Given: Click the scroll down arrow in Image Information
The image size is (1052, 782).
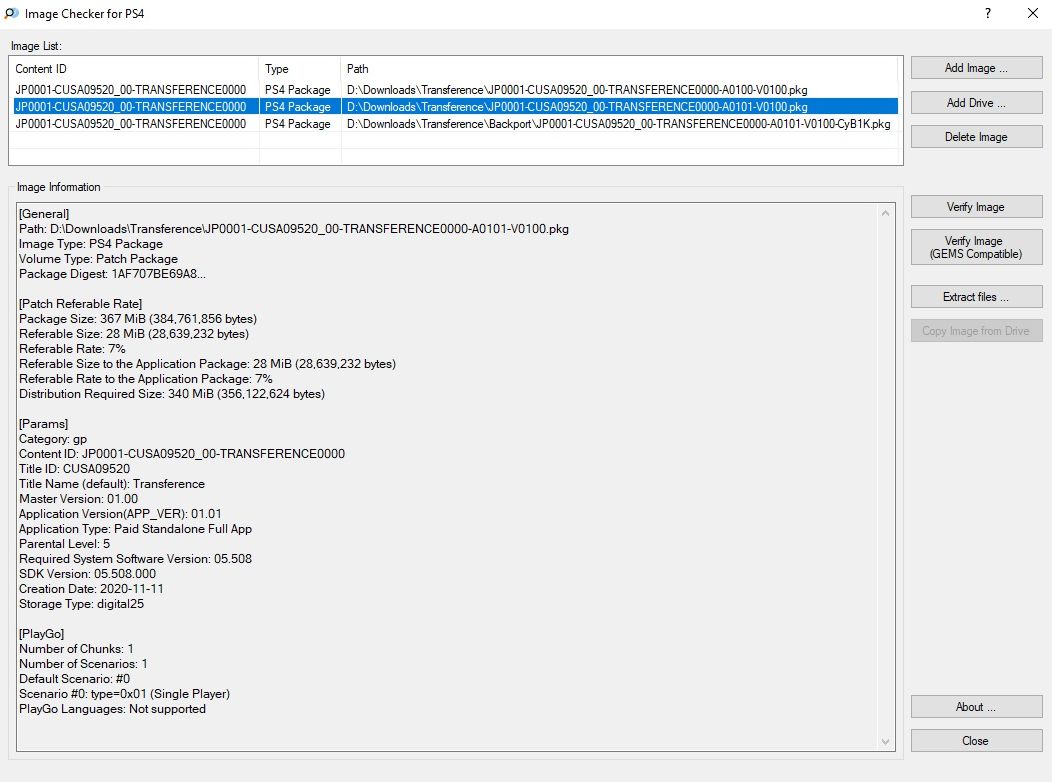Looking at the screenshot, I should (885, 741).
